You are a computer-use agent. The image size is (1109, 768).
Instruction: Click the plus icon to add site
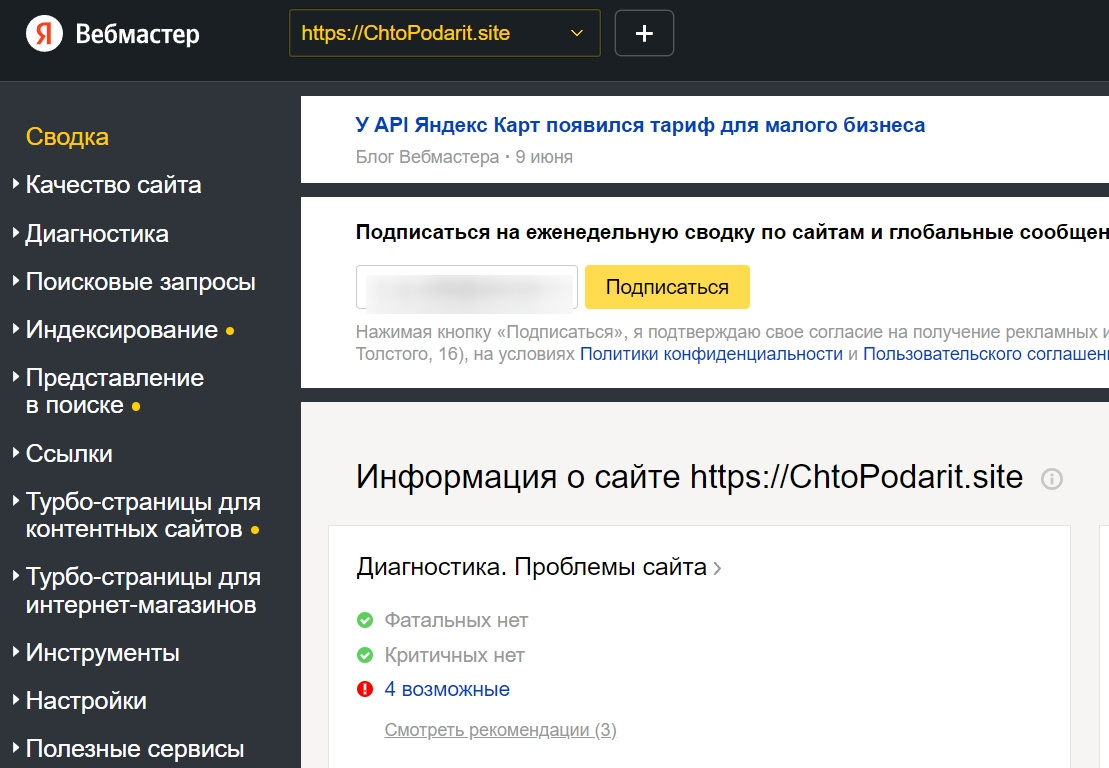644,34
